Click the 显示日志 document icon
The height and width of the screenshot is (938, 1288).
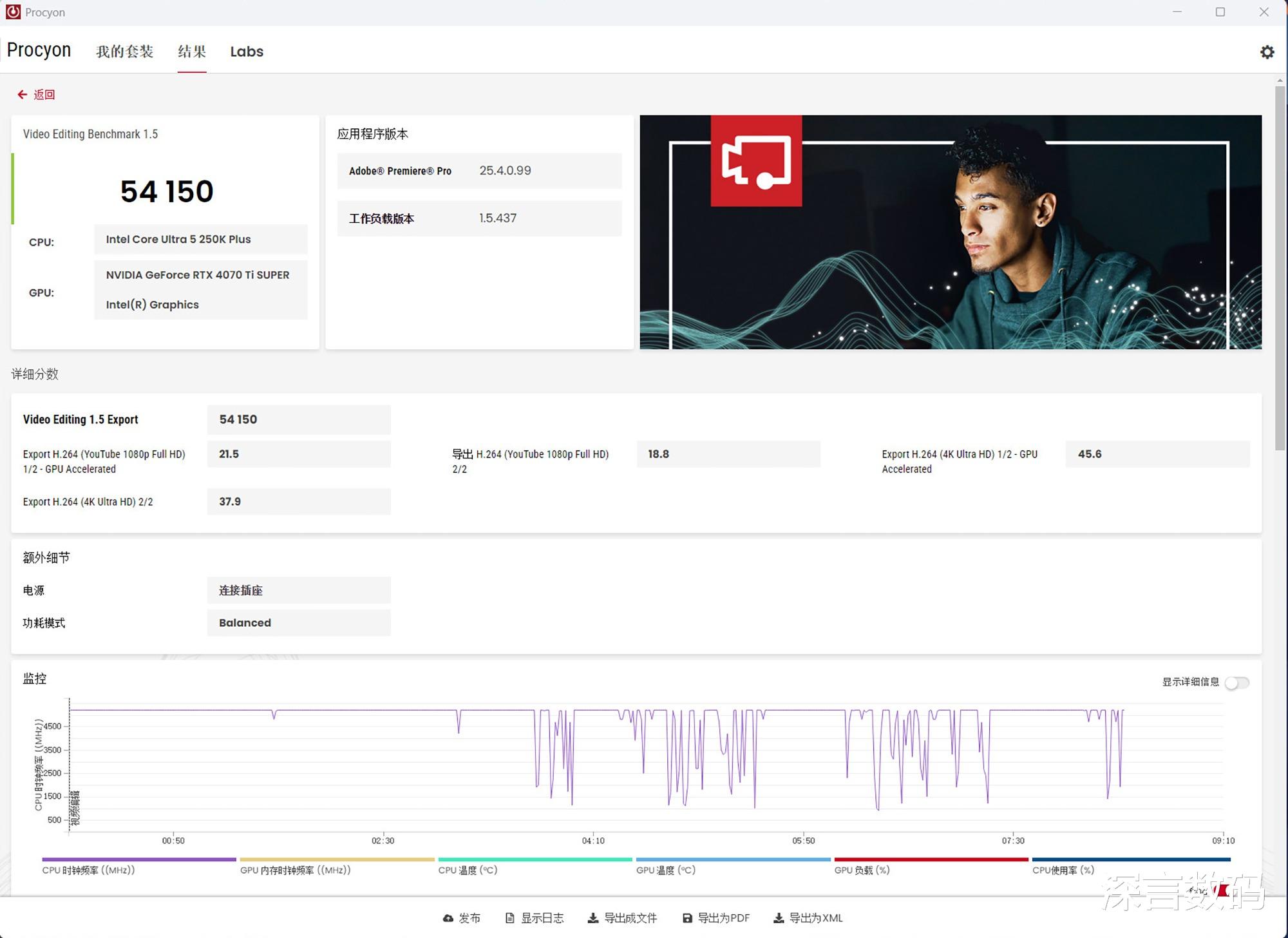509,918
